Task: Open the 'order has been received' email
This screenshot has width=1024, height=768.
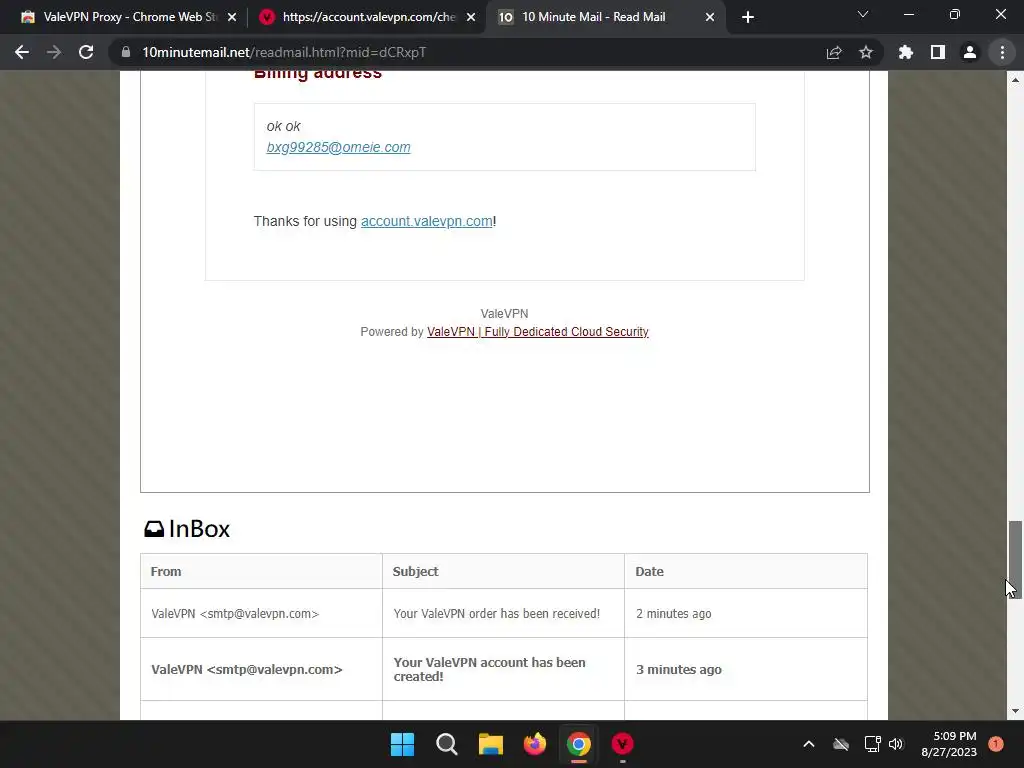Action: (496, 614)
